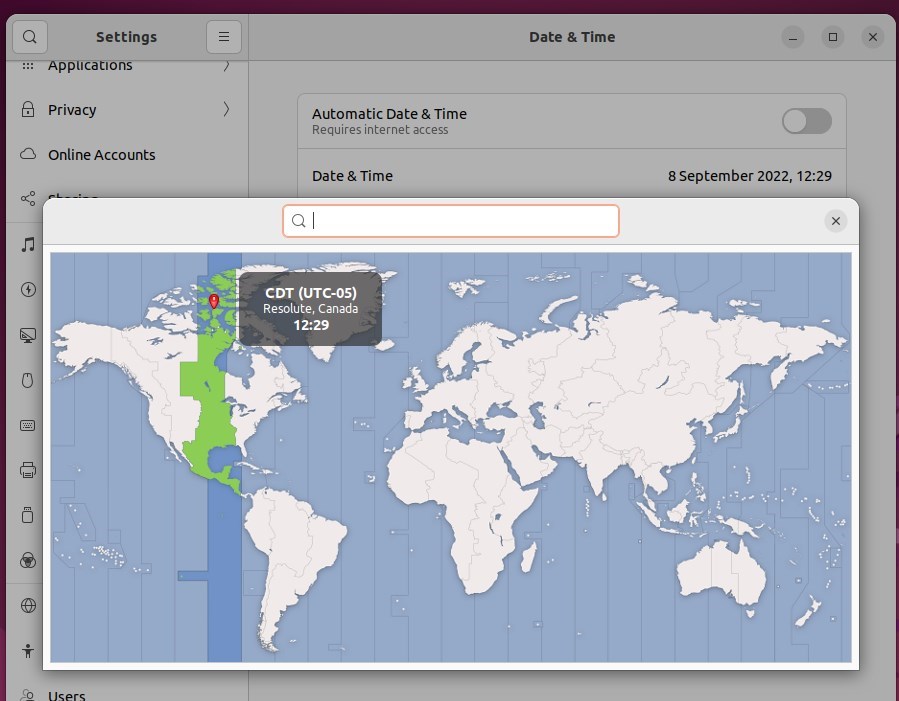The height and width of the screenshot is (701, 899).
Task: Click the Keyboard settings icon
Action: [x=27, y=425]
